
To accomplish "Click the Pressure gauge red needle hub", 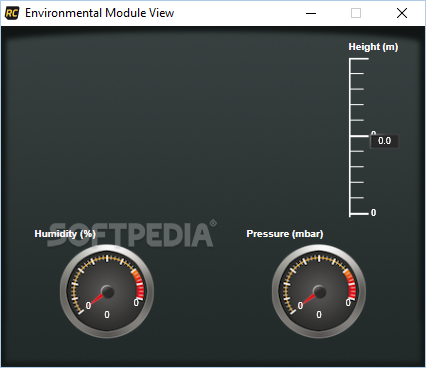I will click(x=319, y=292).
